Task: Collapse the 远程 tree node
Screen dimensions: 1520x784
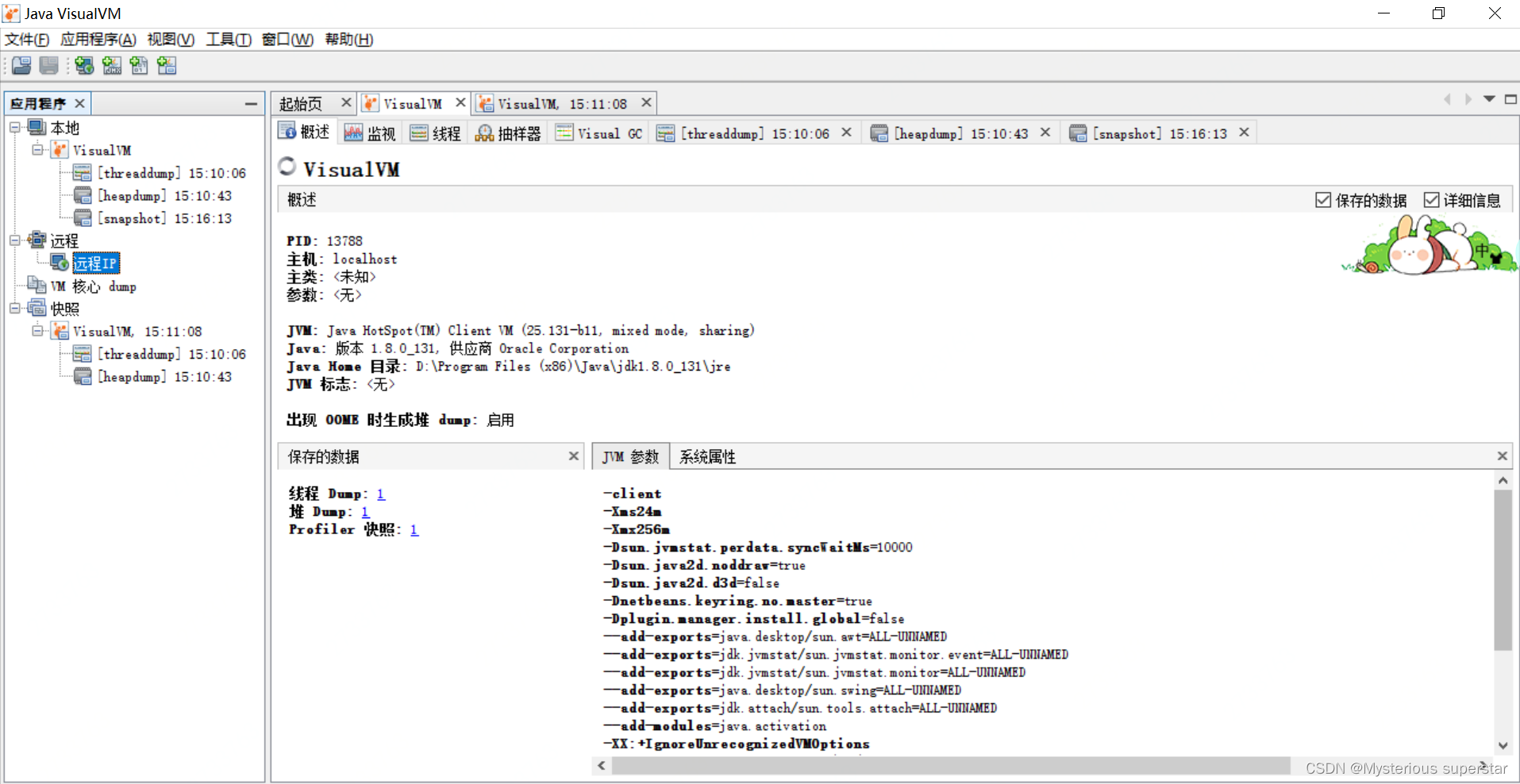Action: (15, 240)
